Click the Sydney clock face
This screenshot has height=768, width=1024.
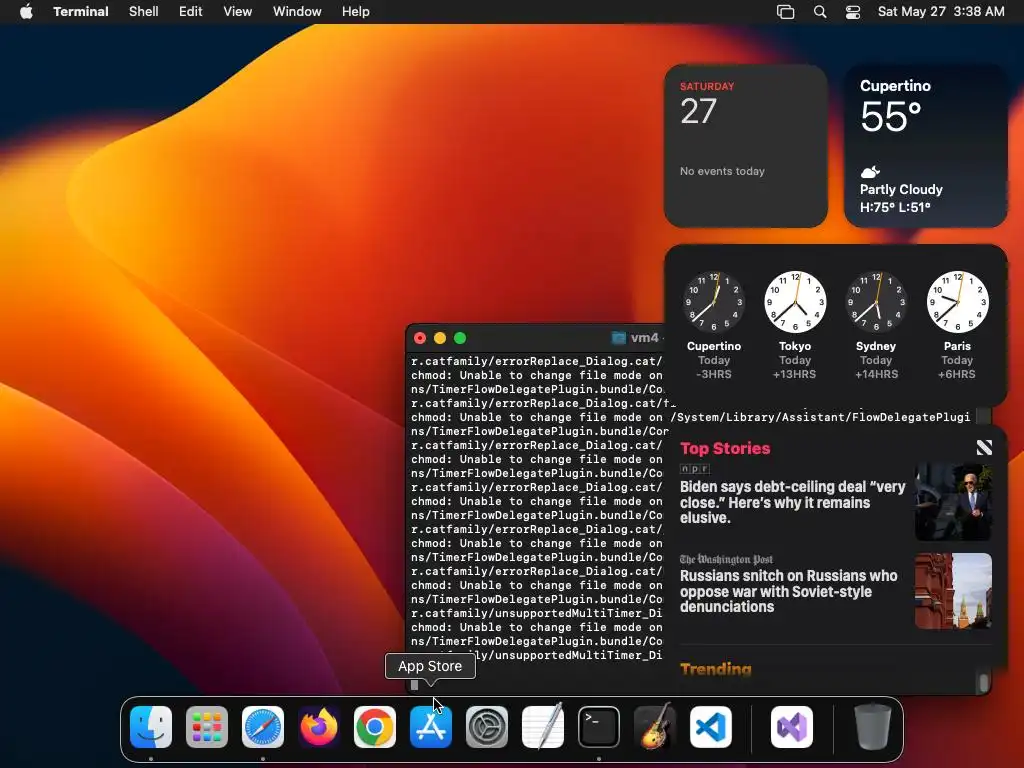pos(876,302)
